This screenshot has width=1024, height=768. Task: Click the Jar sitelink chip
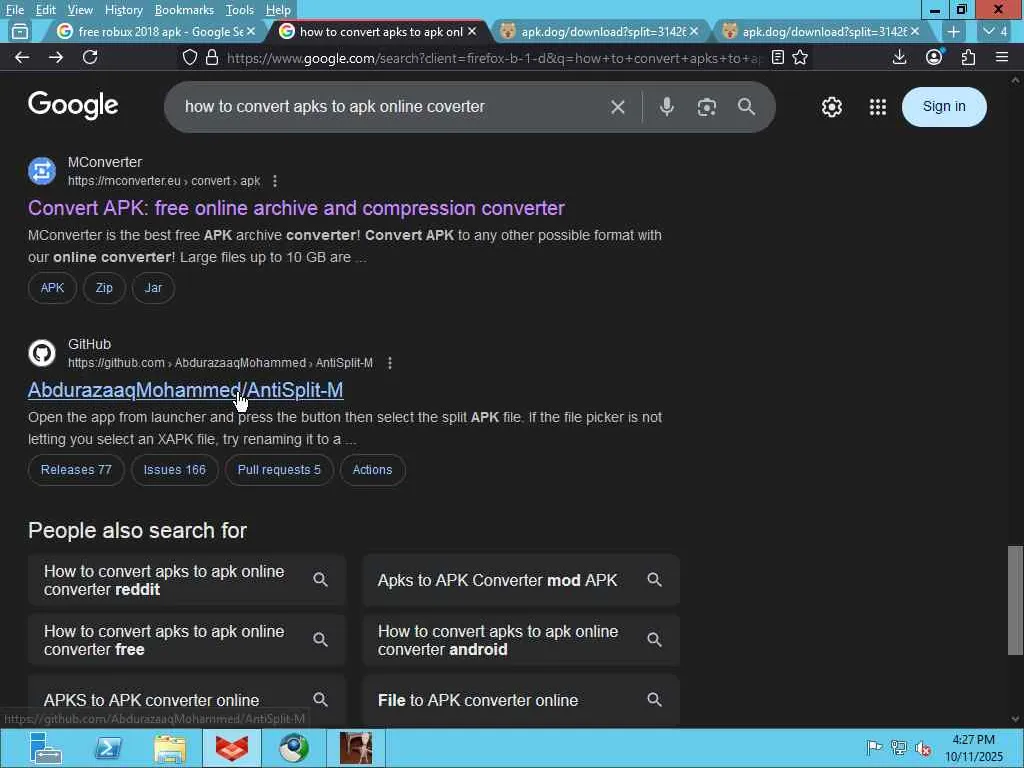[x=153, y=288]
